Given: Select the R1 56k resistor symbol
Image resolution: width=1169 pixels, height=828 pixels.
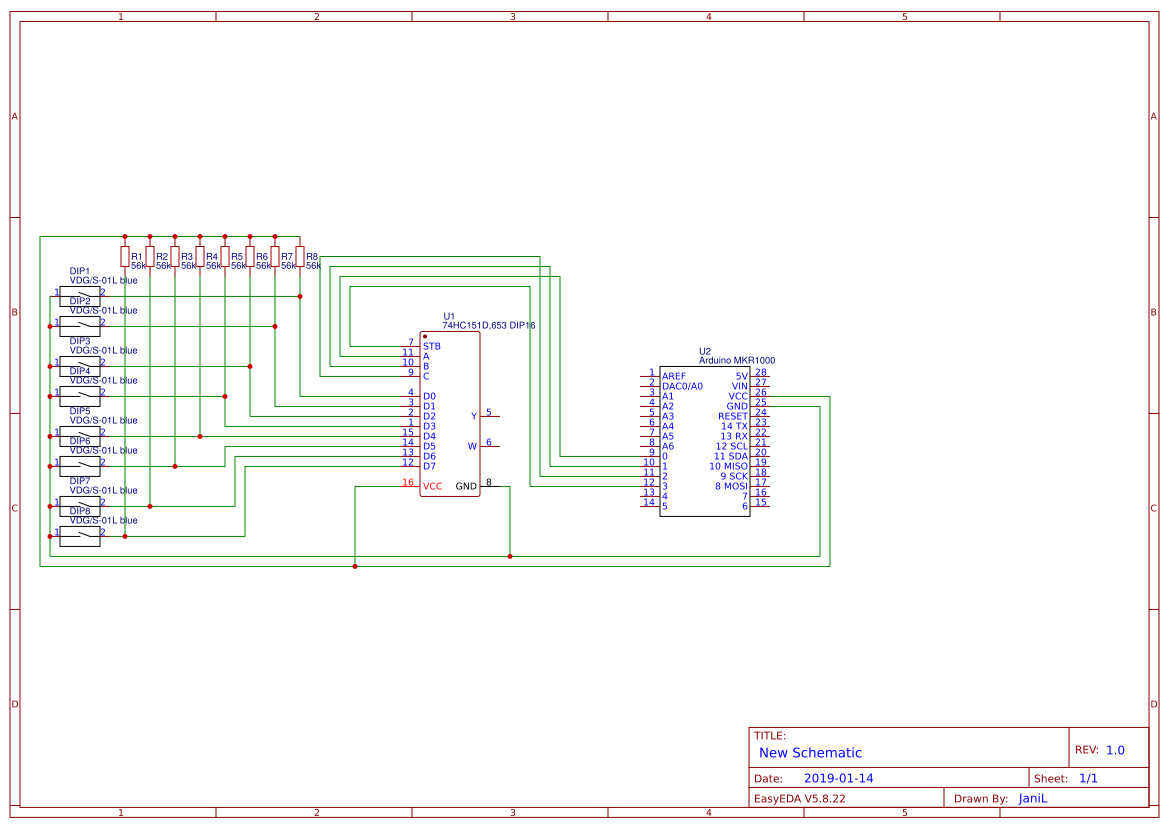Looking at the screenshot, I should pos(125,258).
